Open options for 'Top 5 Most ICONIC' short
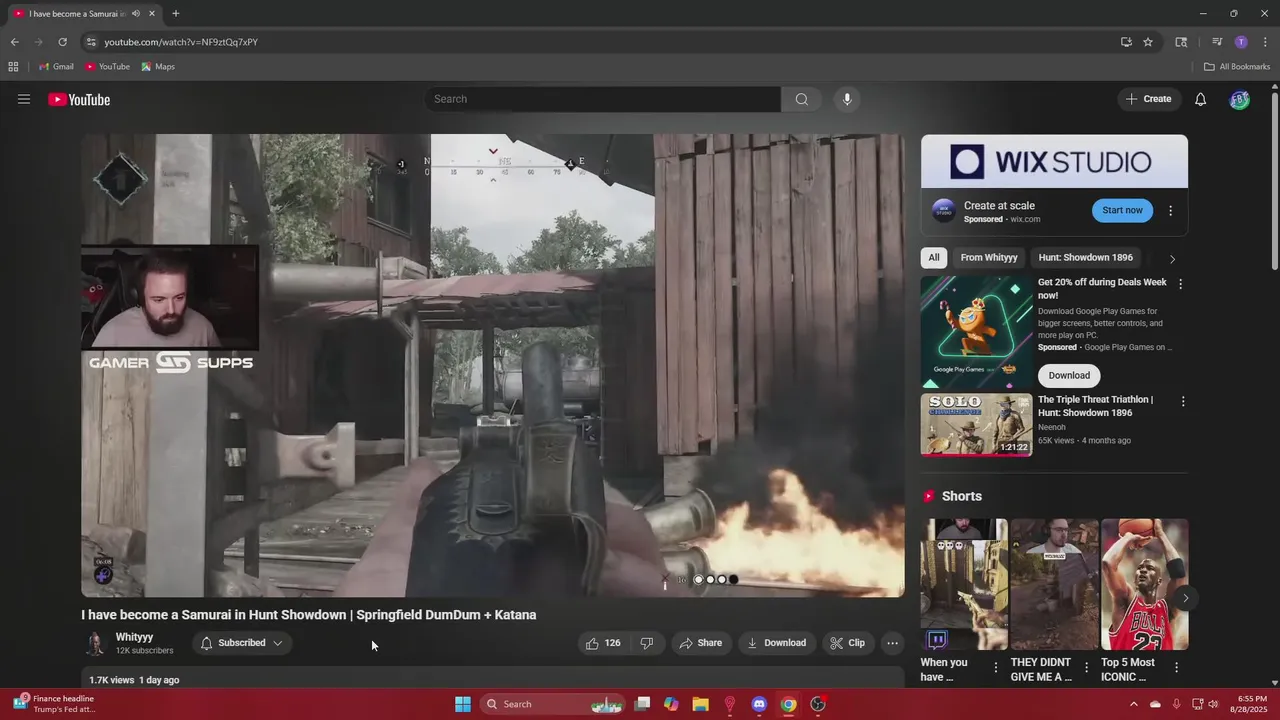This screenshot has height=720, width=1280. click(1176, 667)
